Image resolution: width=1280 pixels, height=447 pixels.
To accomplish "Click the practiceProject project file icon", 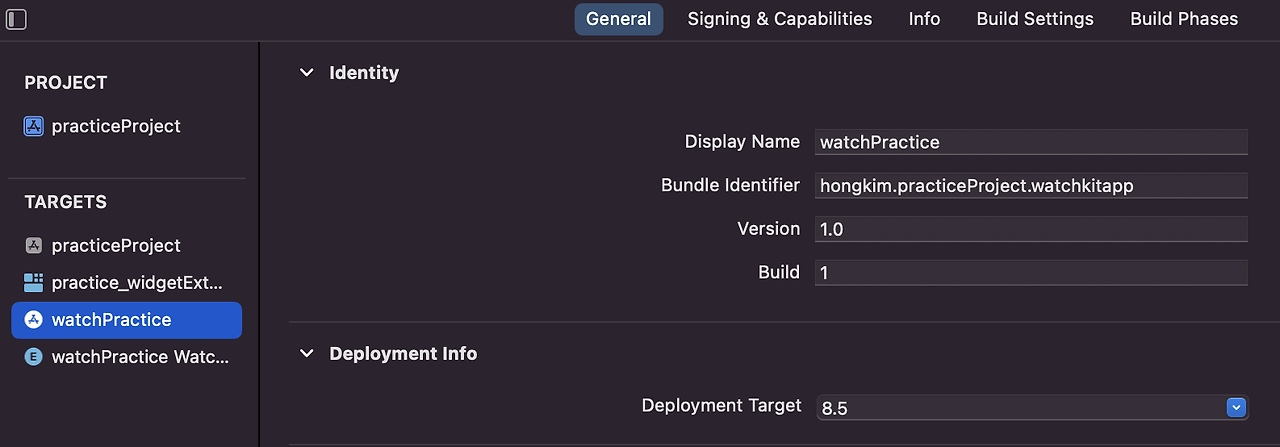I will 34,126.
